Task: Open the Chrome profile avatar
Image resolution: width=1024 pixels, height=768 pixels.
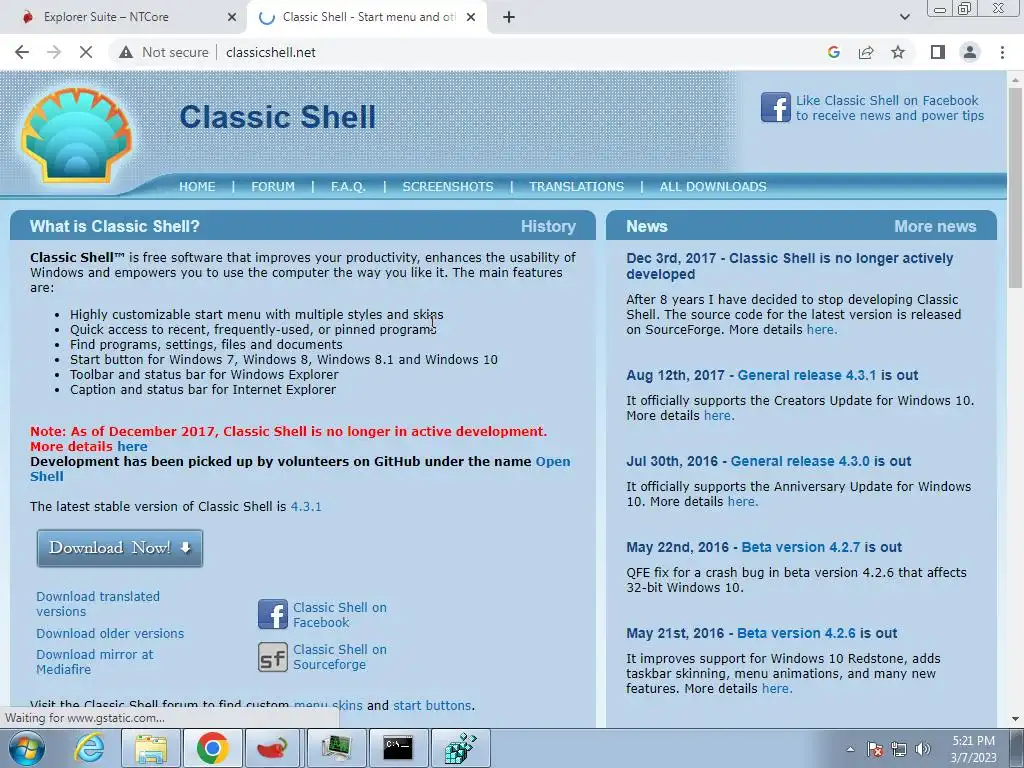Action: click(x=970, y=52)
